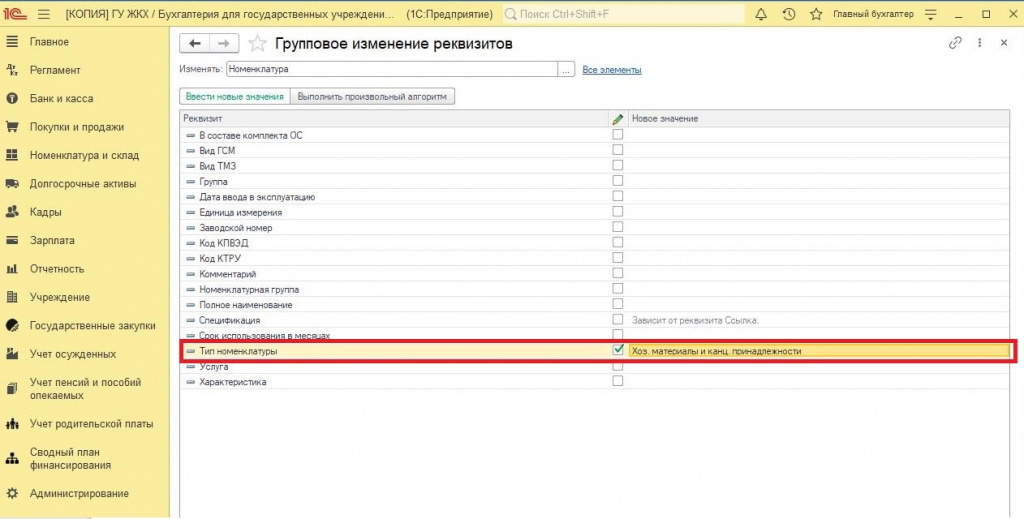Screen dimensions: 1024x519
Task: Open the hamburger functions menu in title bar
Action: coord(44,14)
